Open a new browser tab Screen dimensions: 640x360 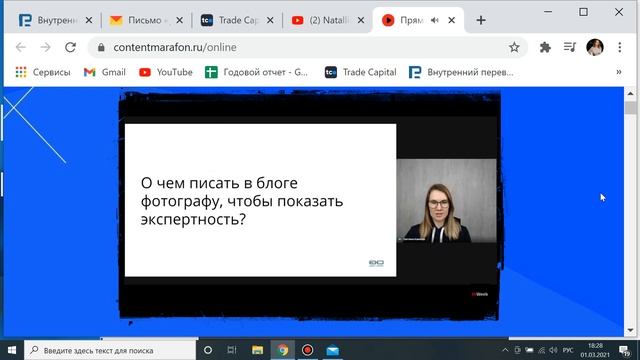click(481, 20)
